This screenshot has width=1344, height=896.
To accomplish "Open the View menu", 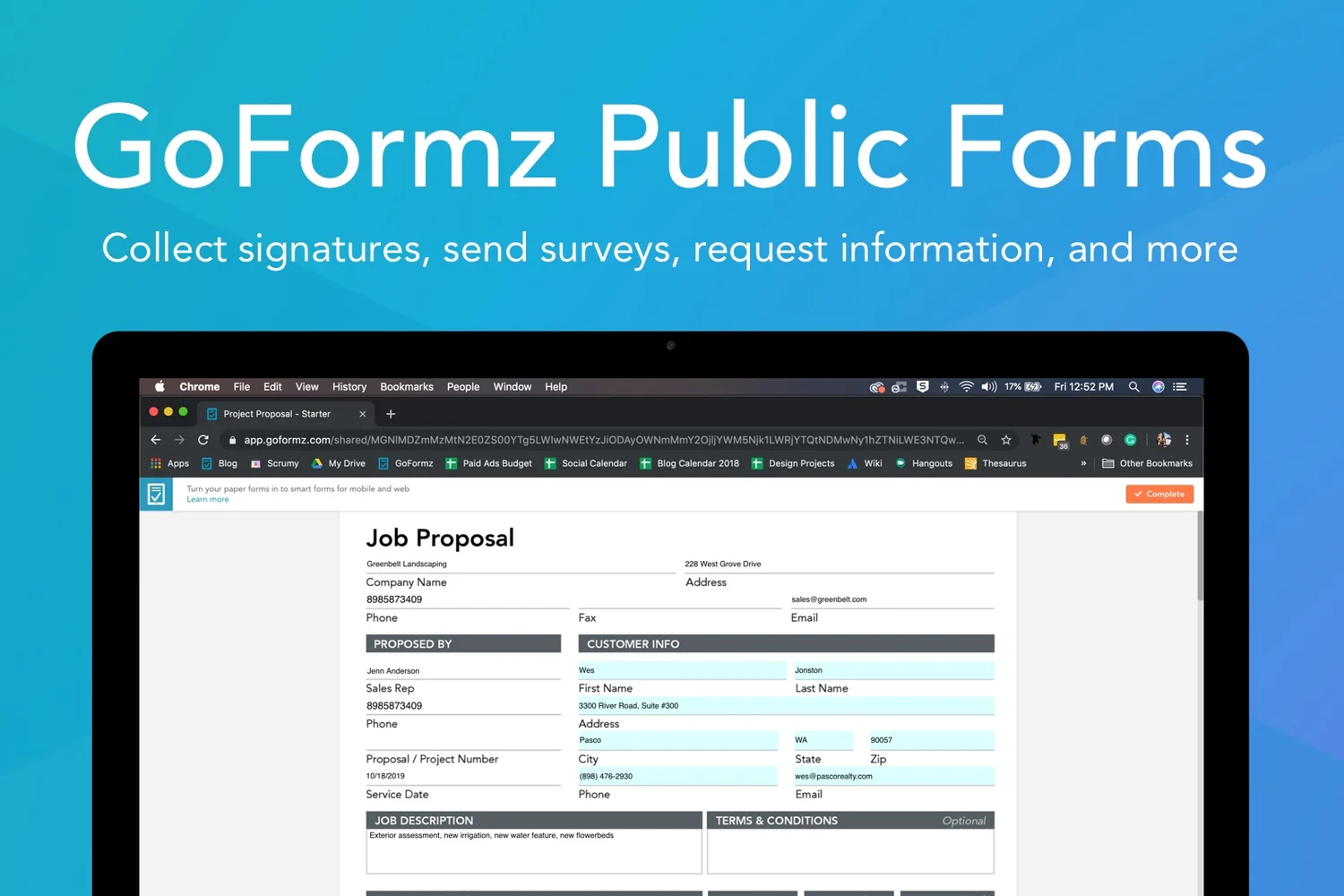I will click(306, 387).
